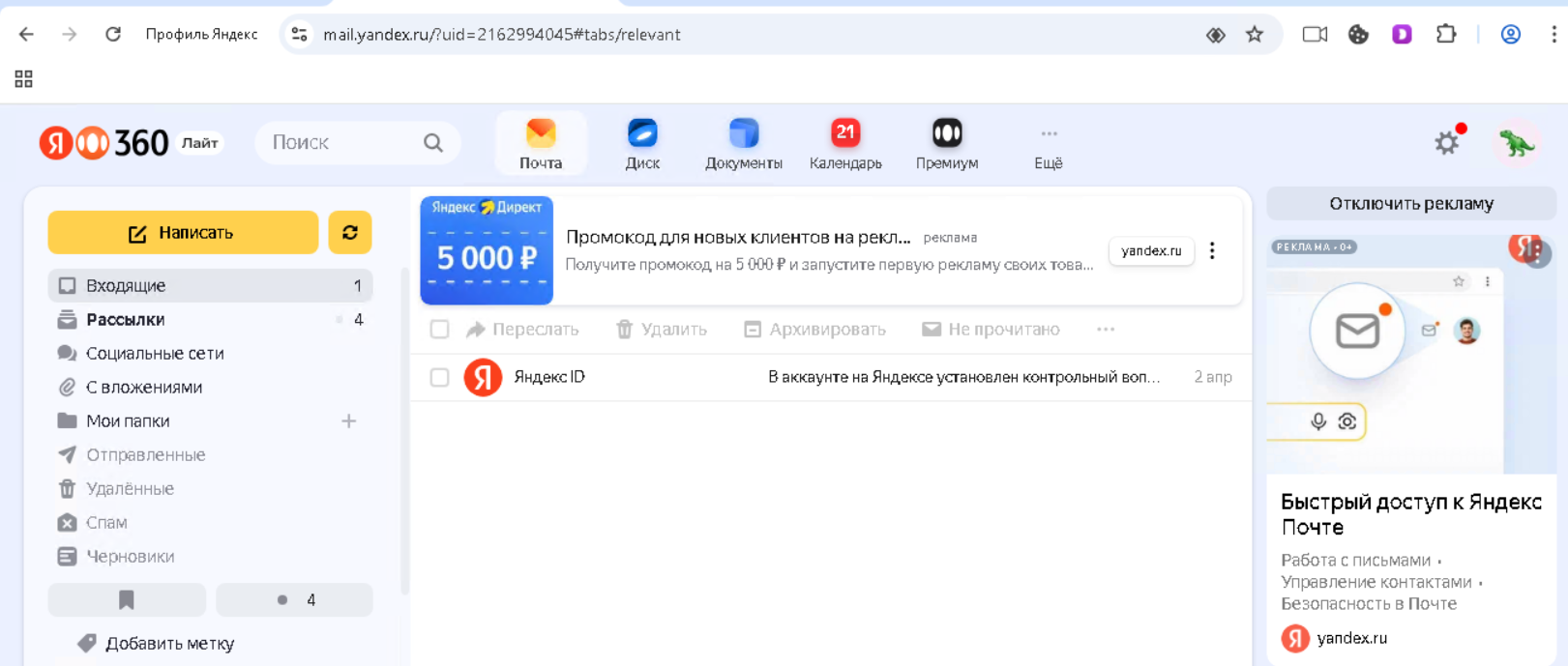
Task: Click Отключить рекламу button
Action: 1410,204
